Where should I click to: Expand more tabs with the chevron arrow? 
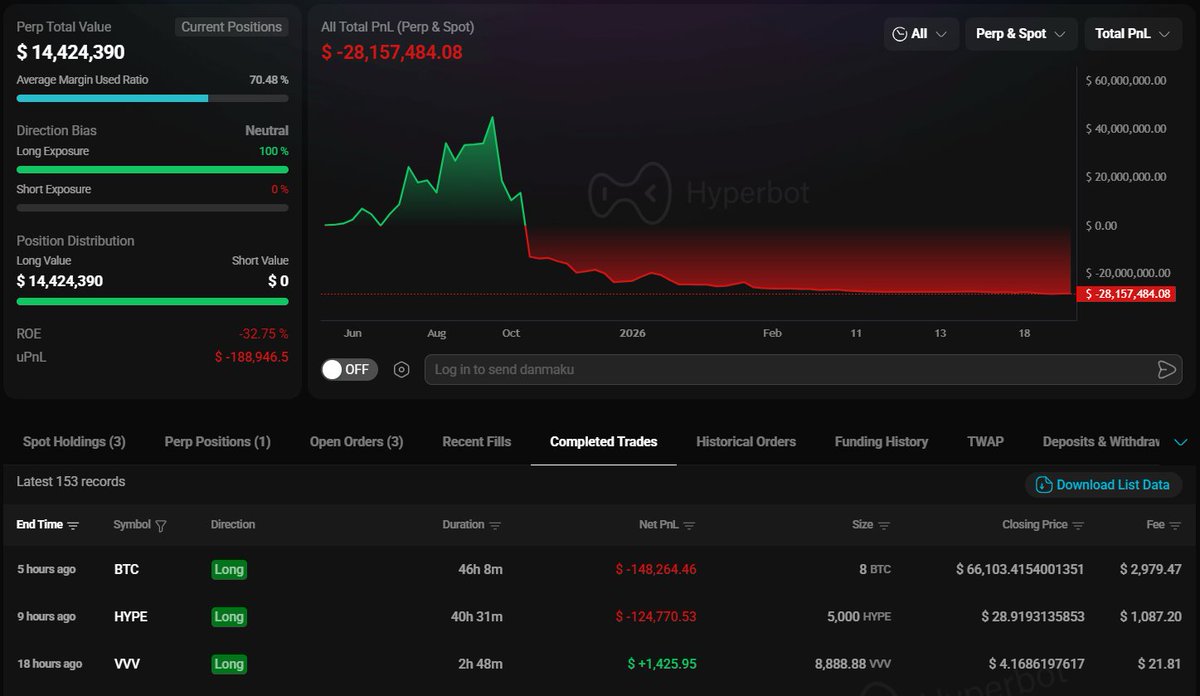coord(1180,442)
